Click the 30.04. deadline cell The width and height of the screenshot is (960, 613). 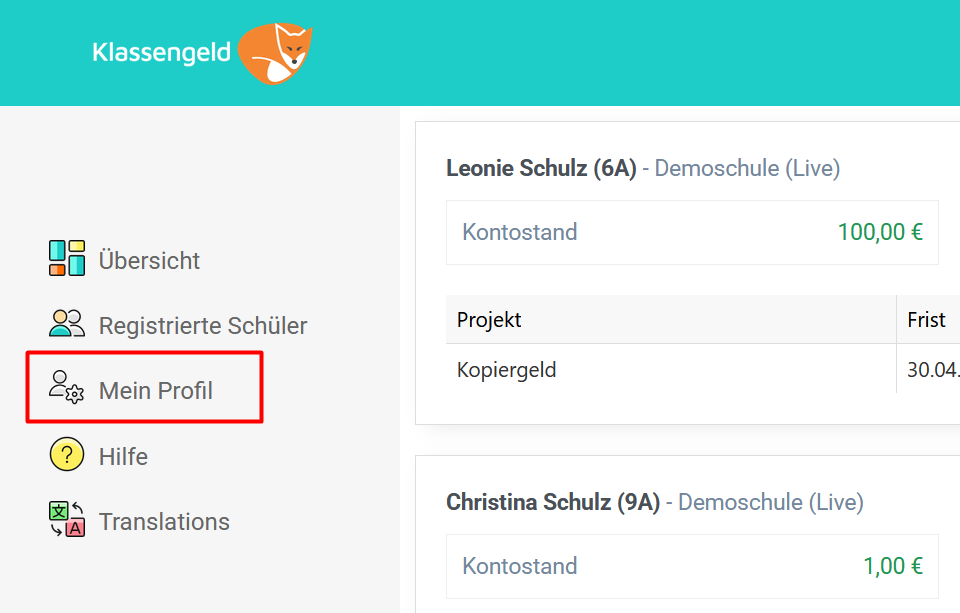932,370
